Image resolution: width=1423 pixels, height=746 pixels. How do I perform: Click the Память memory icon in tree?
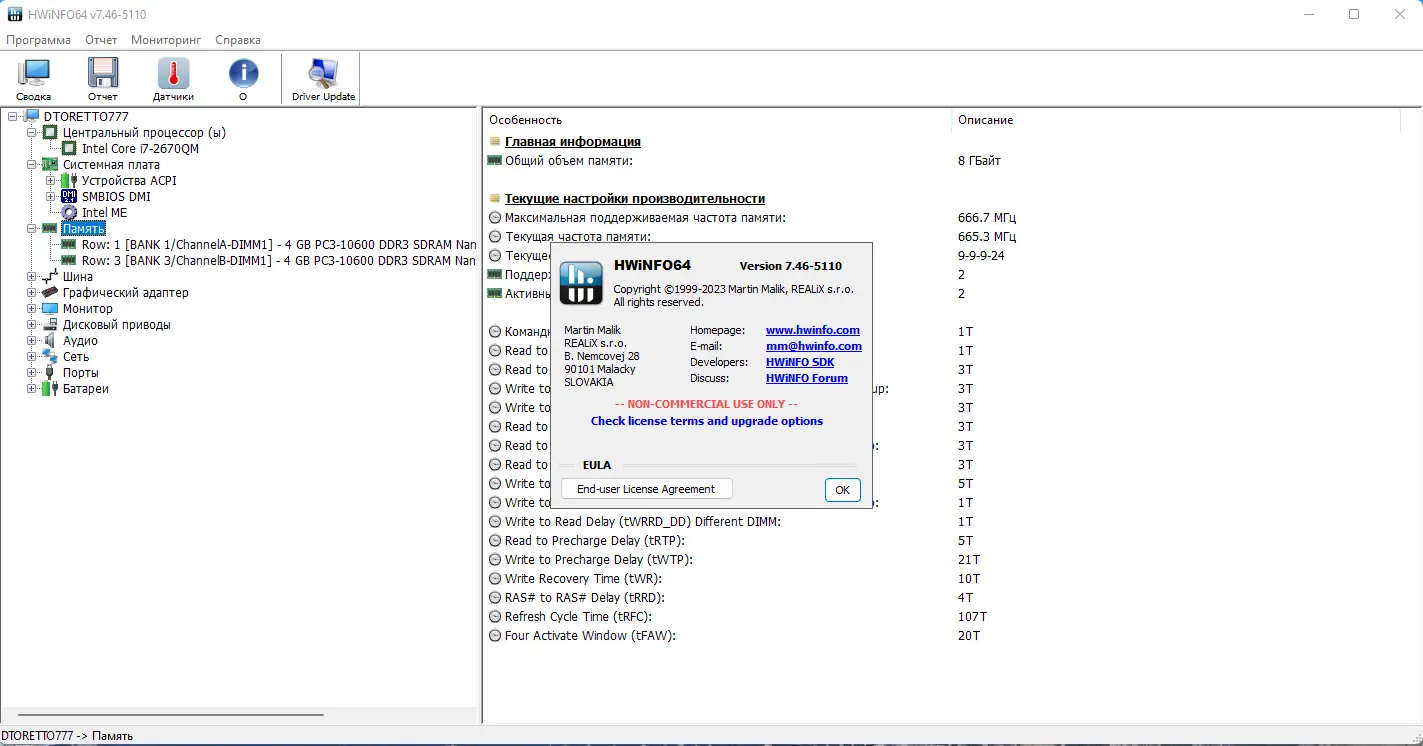tap(50, 228)
